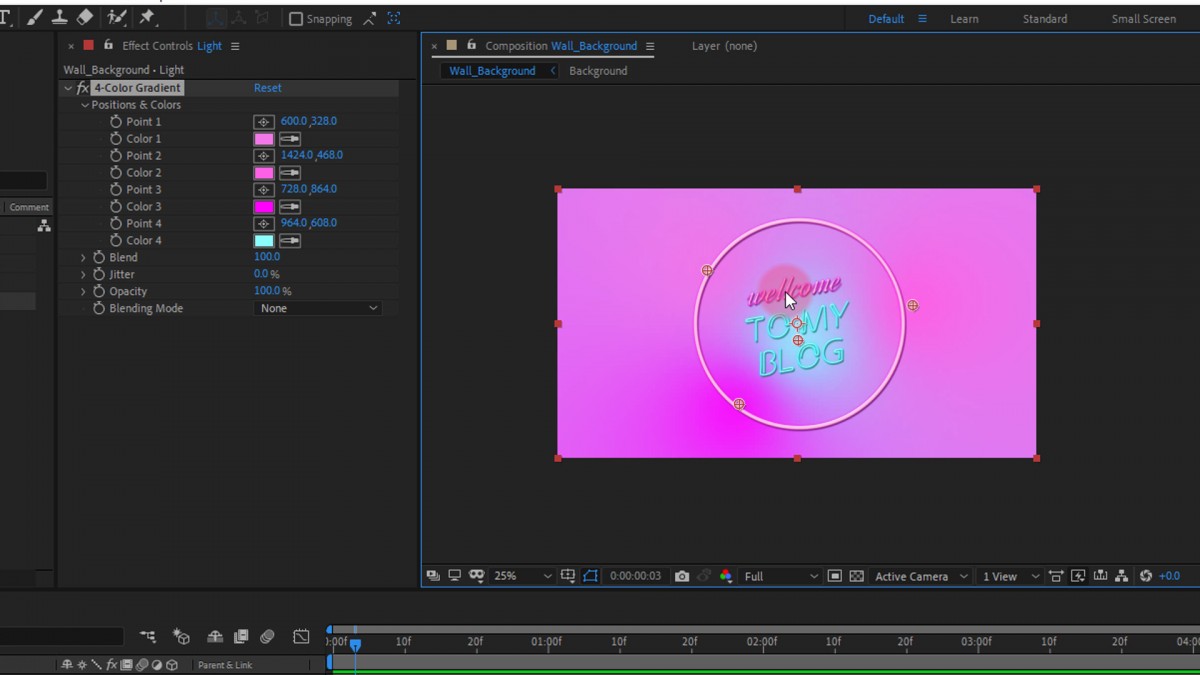The image size is (1200, 675).
Task: Open the Blending Mode dropdown set to None
Action: pyautogui.click(x=317, y=308)
